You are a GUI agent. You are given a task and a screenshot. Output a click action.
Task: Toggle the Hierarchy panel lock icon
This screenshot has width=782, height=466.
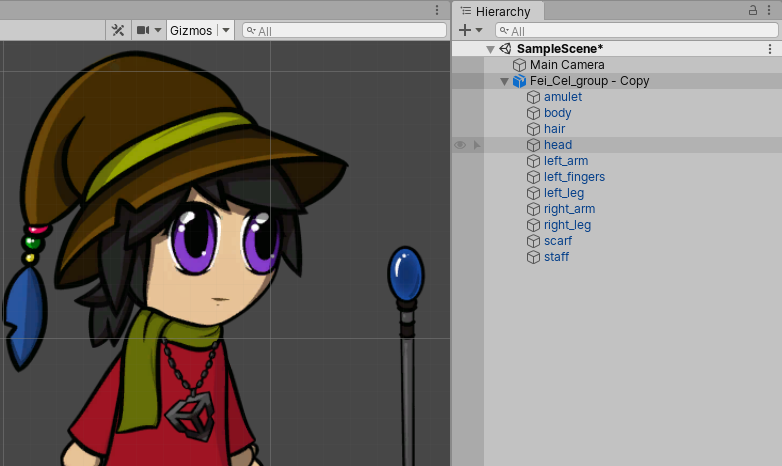pyautogui.click(x=753, y=10)
